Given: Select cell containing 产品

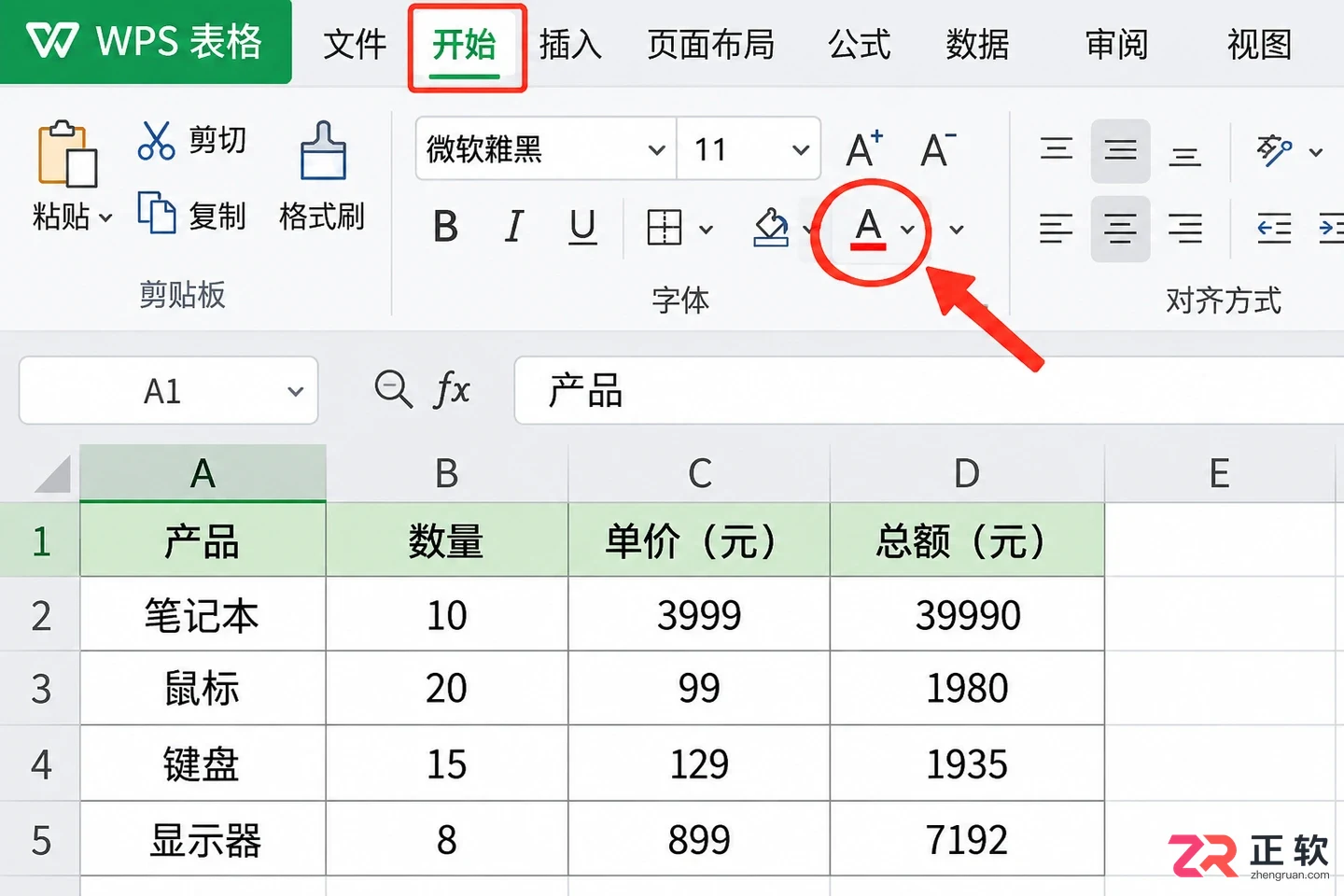Looking at the screenshot, I should click(x=203, y=541).
